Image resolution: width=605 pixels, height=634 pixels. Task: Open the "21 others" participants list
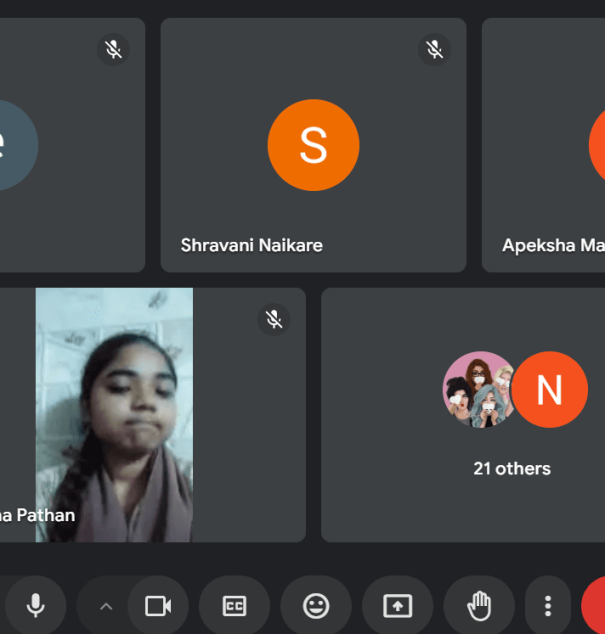tap(512, 468)
